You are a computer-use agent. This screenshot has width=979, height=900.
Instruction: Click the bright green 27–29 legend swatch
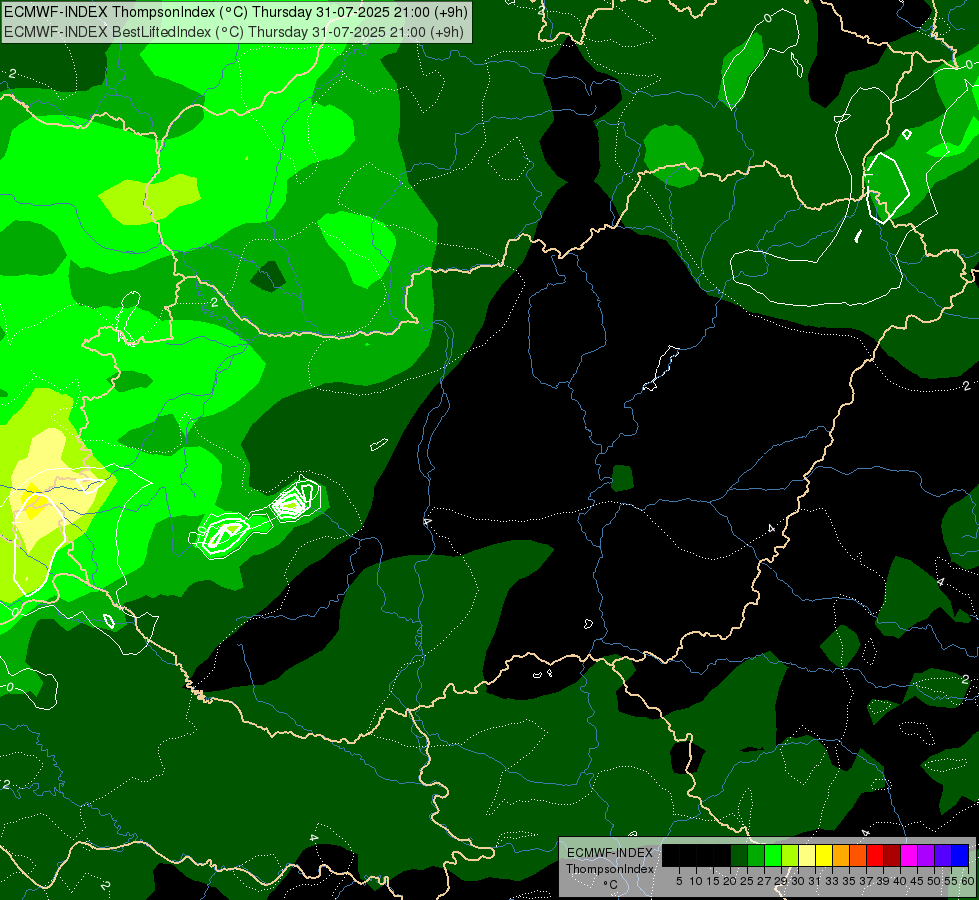click(x=772, y=855)
